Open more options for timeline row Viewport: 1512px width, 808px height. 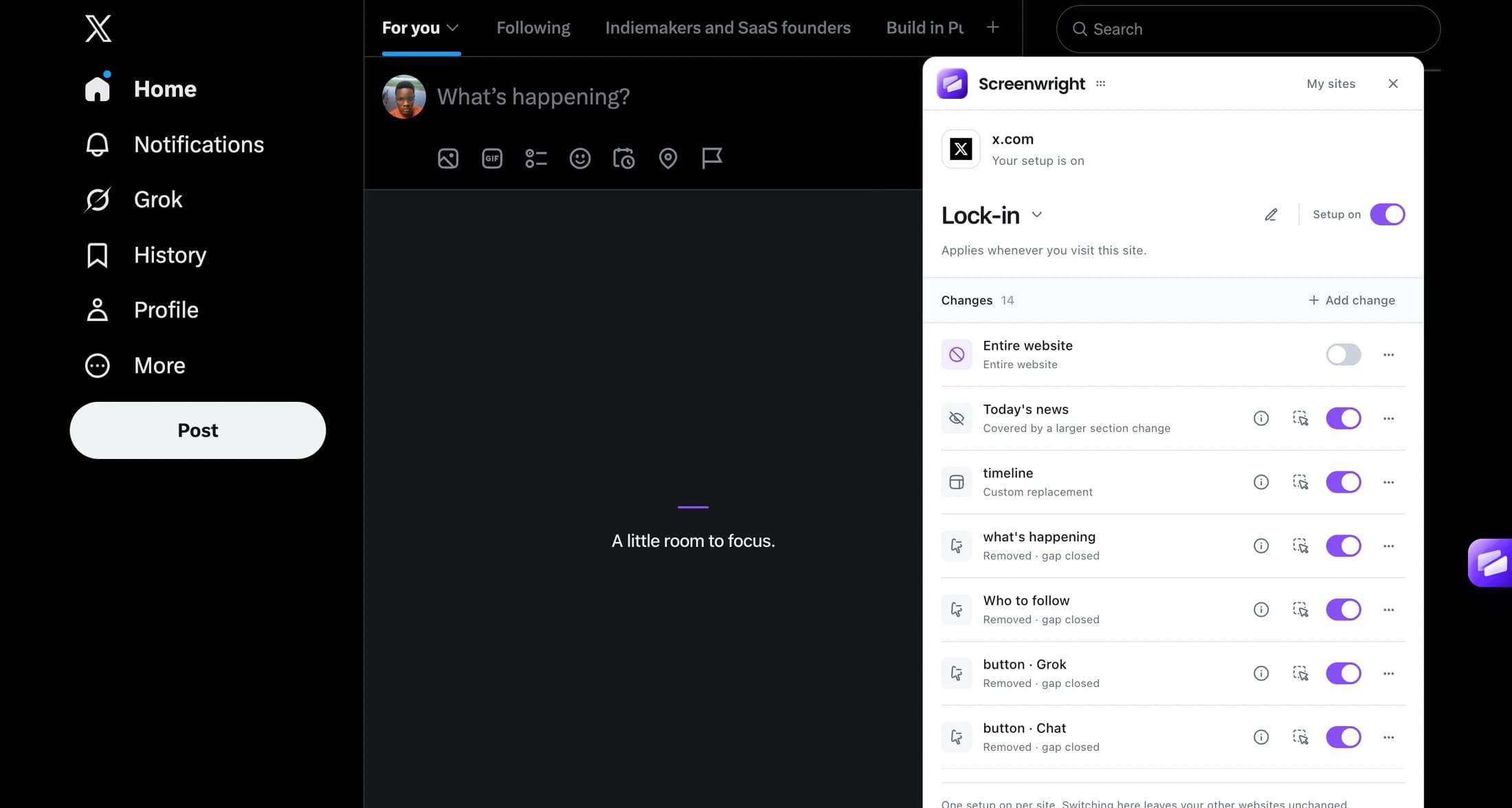tap(1388, 482)
